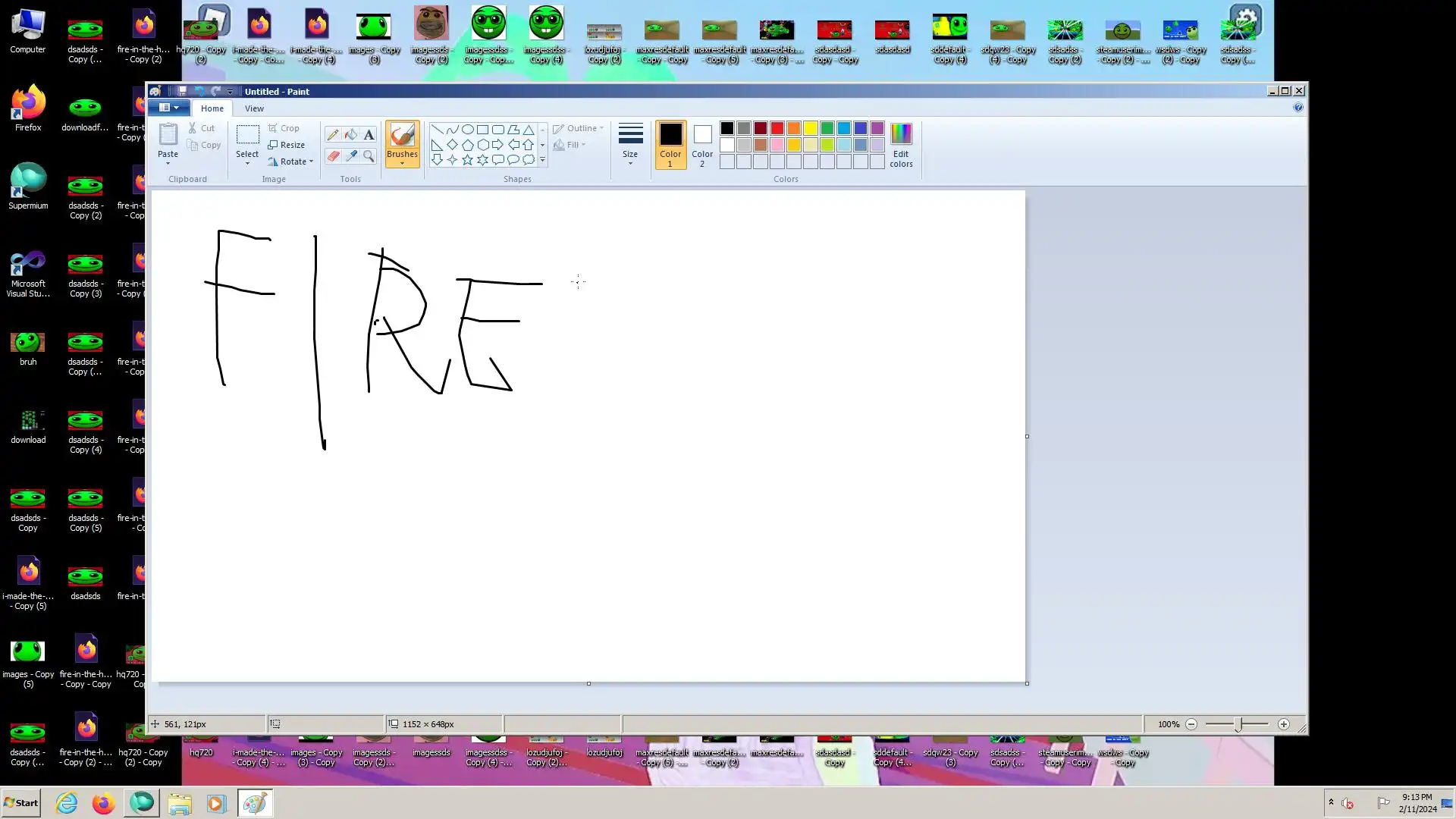Select the Fill with color bucket
The width and height of the screenshot is (1456, 819).
coord(350,135)
